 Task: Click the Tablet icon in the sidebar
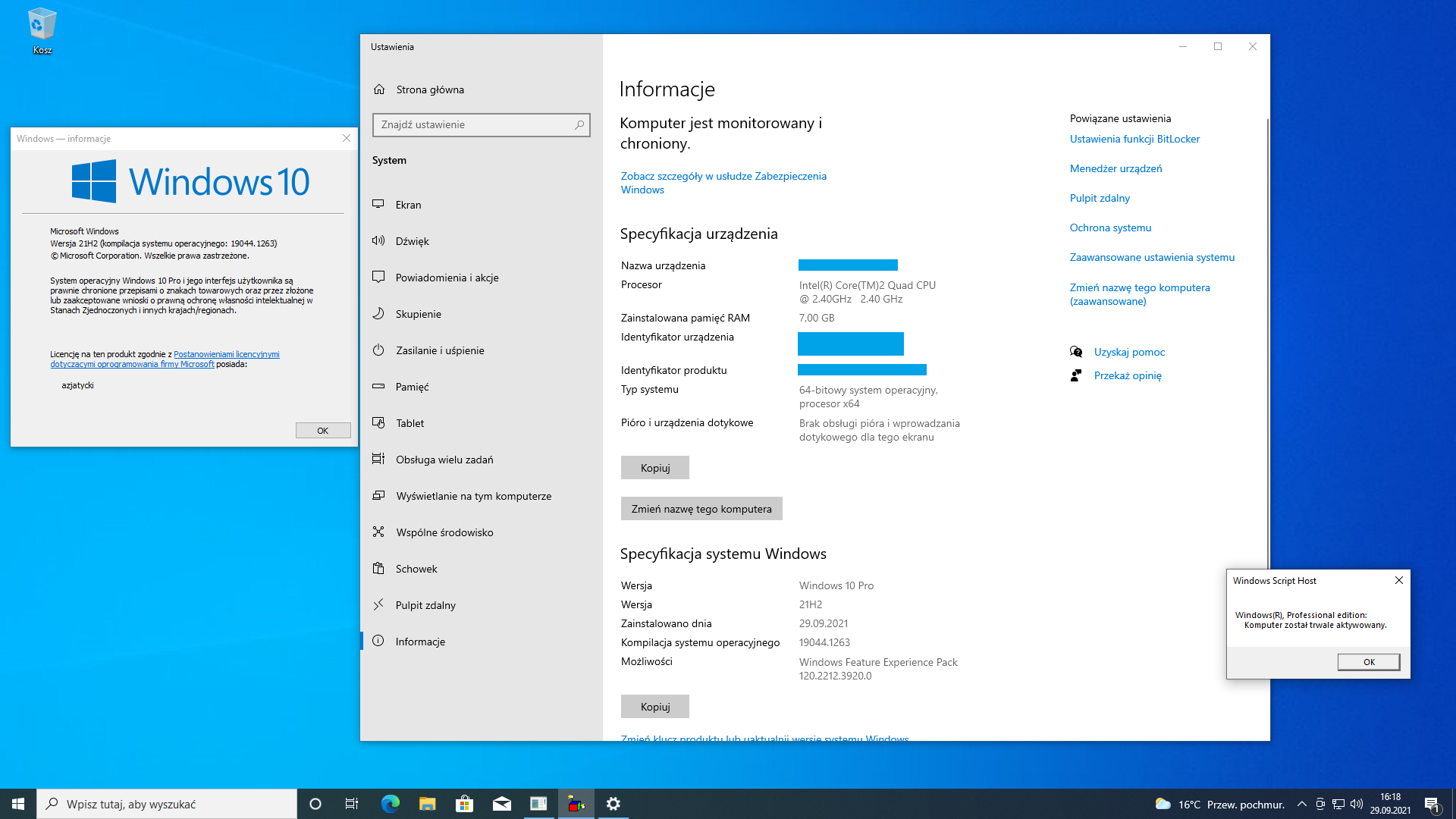(x=378, y=423)
